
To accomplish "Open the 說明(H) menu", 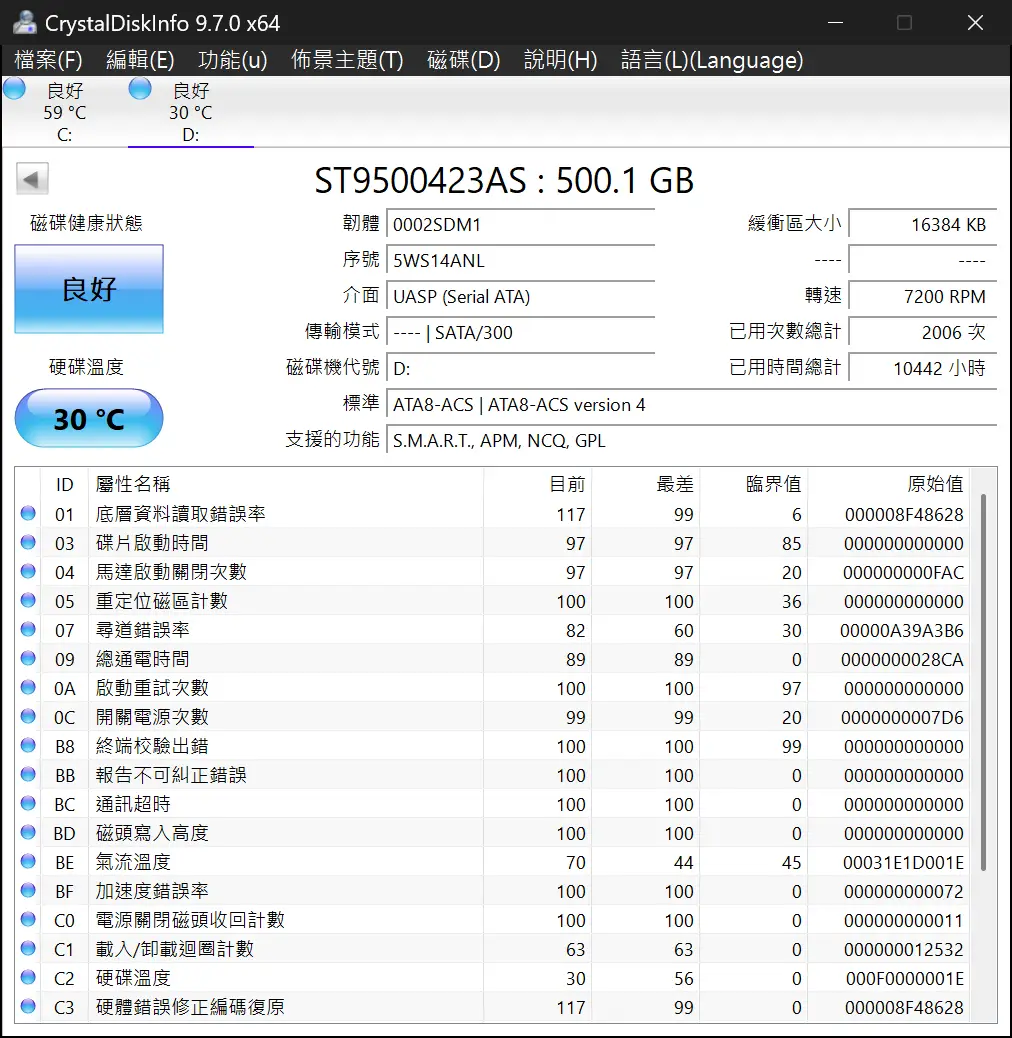I will 561,60.
